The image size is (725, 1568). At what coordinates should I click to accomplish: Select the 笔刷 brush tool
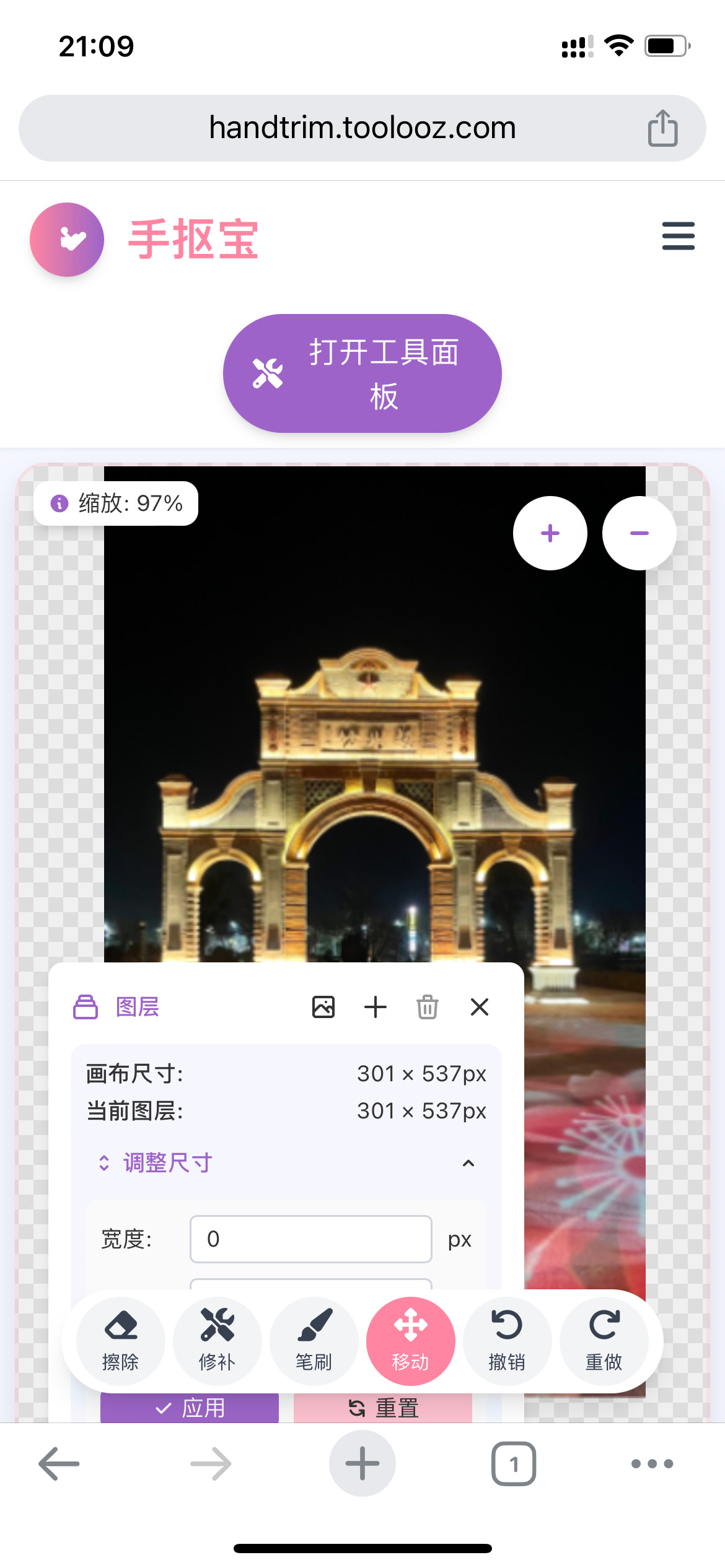click(314, 1340)
